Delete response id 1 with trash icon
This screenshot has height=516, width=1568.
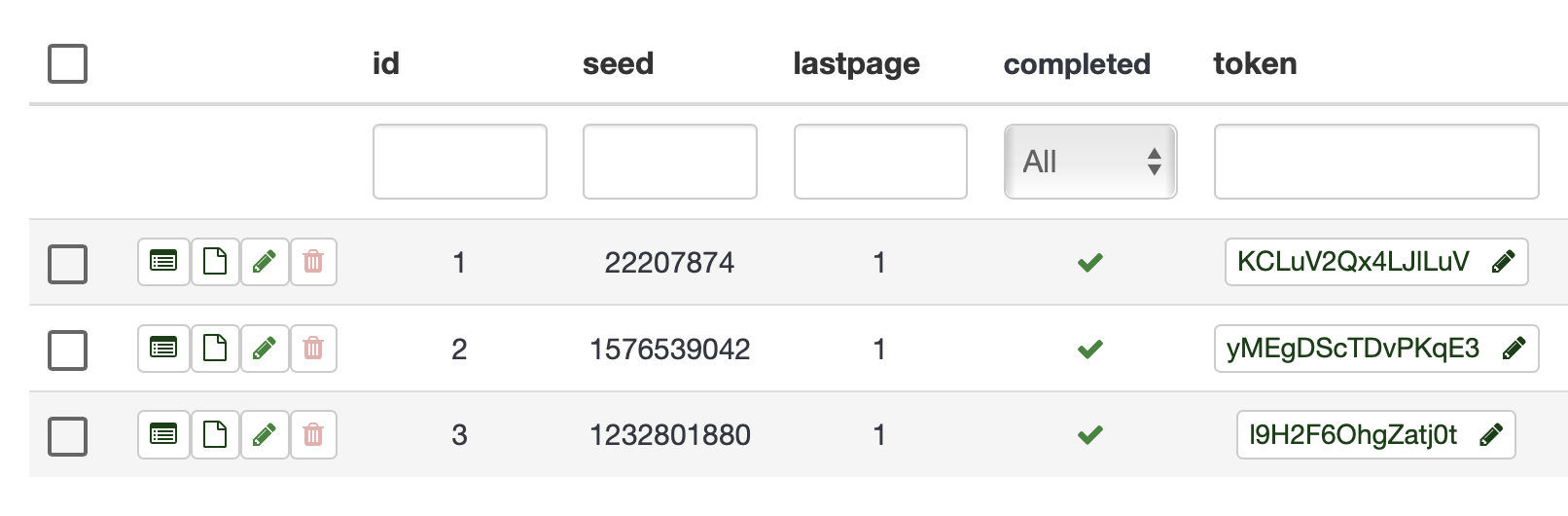point(313,262)
